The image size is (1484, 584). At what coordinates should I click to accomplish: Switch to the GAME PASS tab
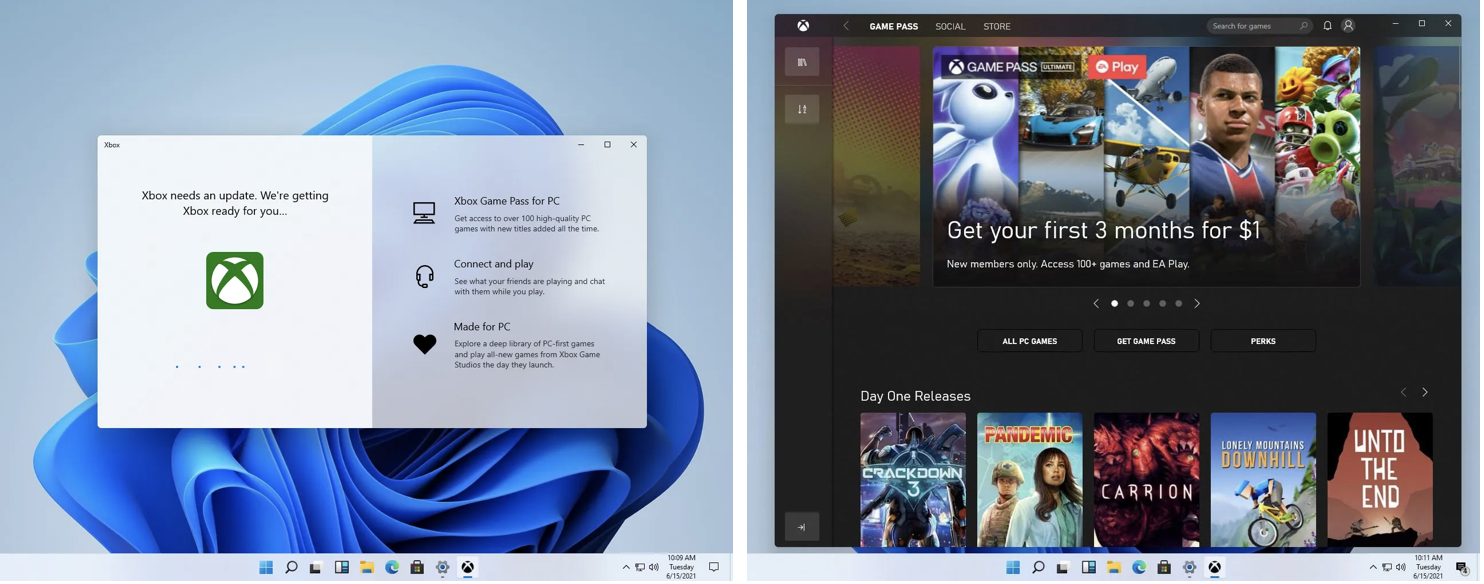point(896,27)
